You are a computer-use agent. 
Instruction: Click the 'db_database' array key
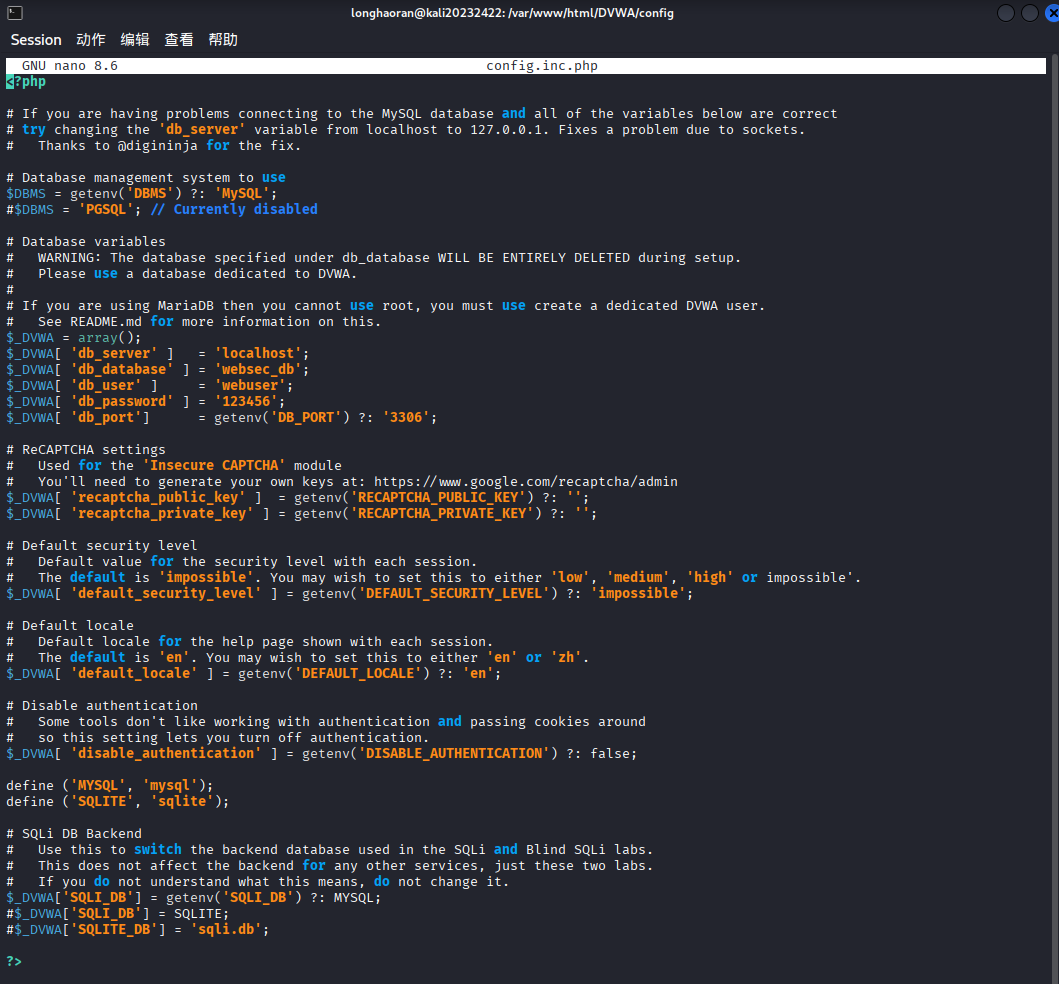pyautogui.click(x=122, y=369)
